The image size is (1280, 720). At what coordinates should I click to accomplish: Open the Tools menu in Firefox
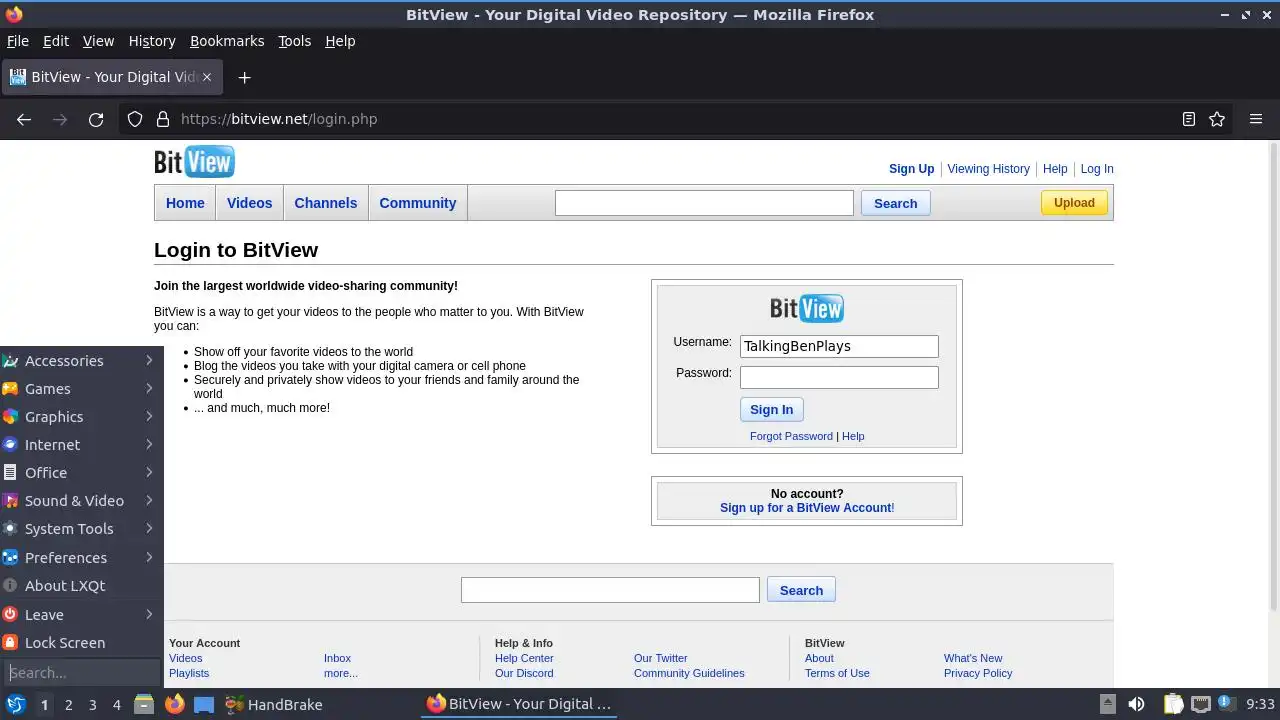(x=294, y=41)
